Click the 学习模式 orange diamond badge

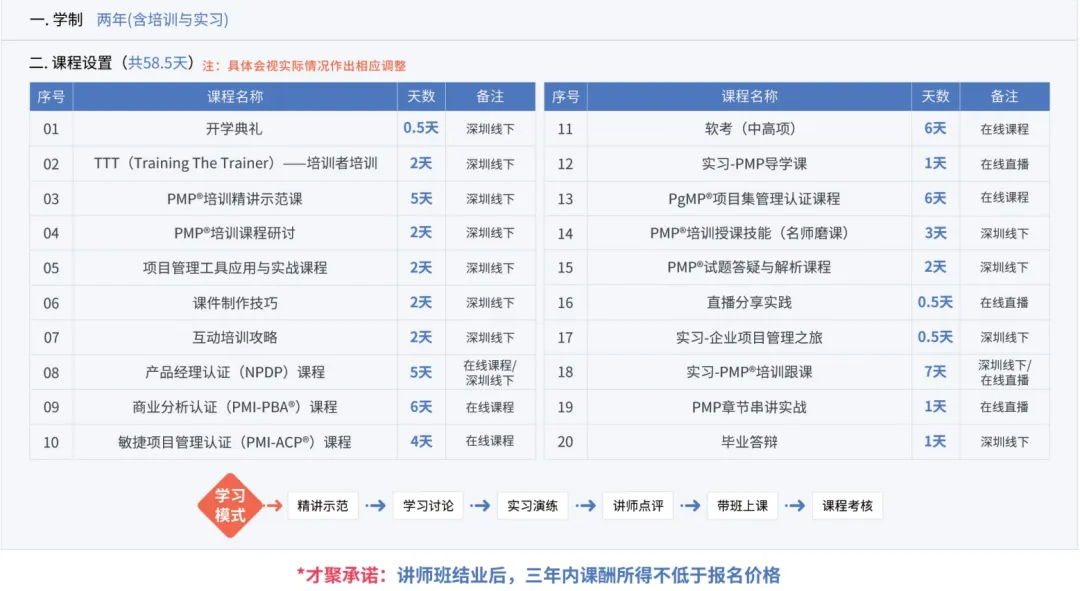230,505
